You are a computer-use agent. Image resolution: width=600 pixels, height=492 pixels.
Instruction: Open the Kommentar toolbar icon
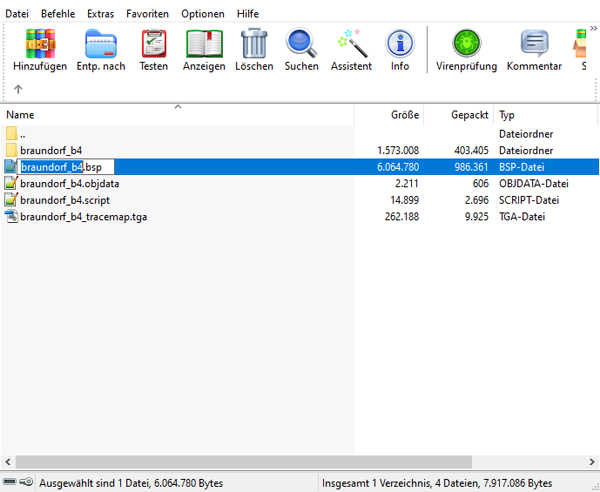tap(534, 43)
